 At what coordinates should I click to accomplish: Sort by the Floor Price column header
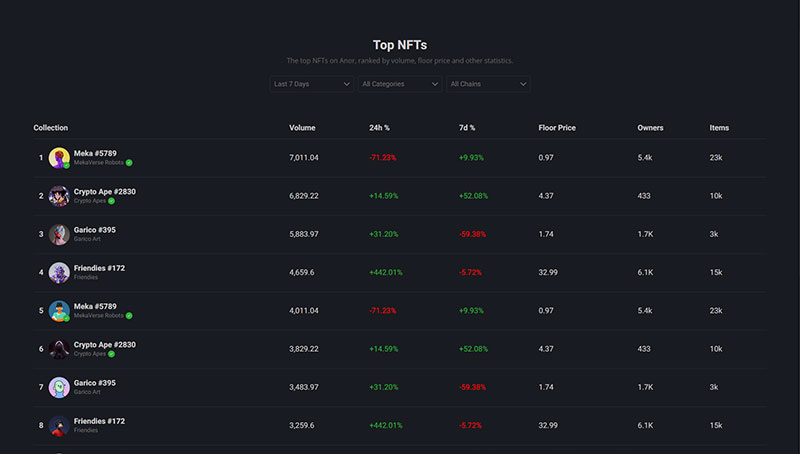tap(557, 128)
